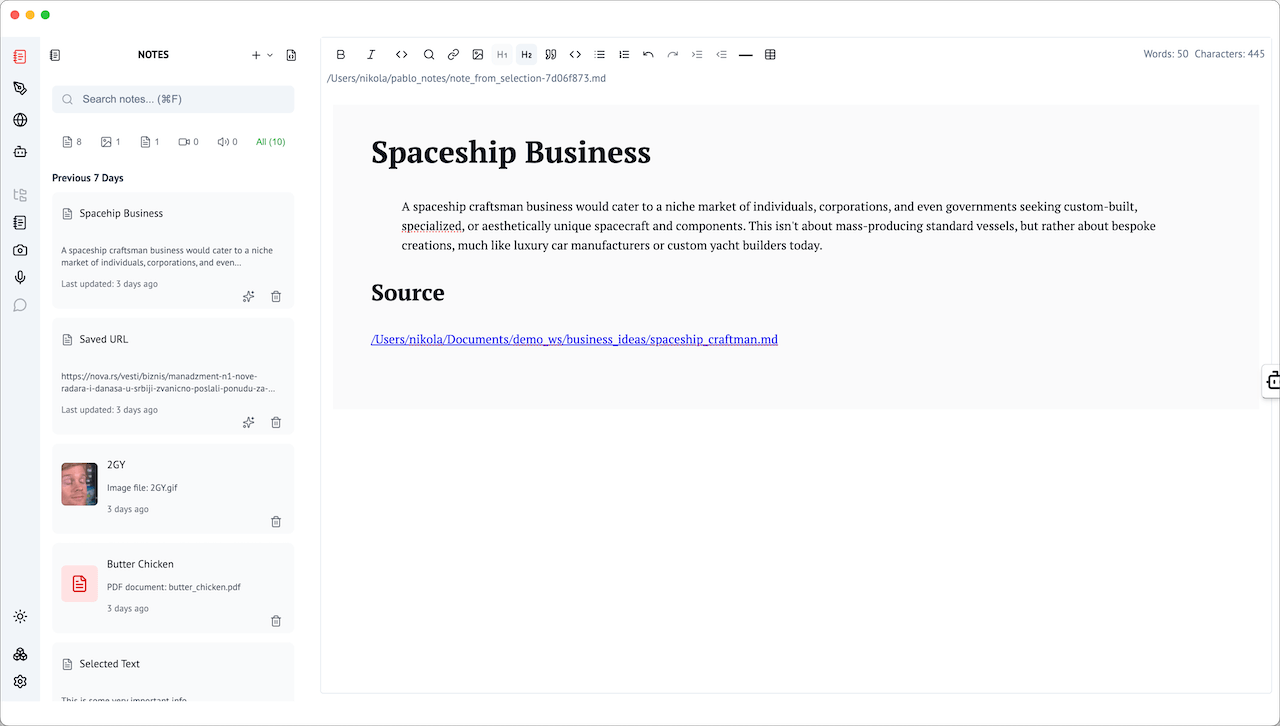Open the folder tree icon in sidebar

[20, 195]
